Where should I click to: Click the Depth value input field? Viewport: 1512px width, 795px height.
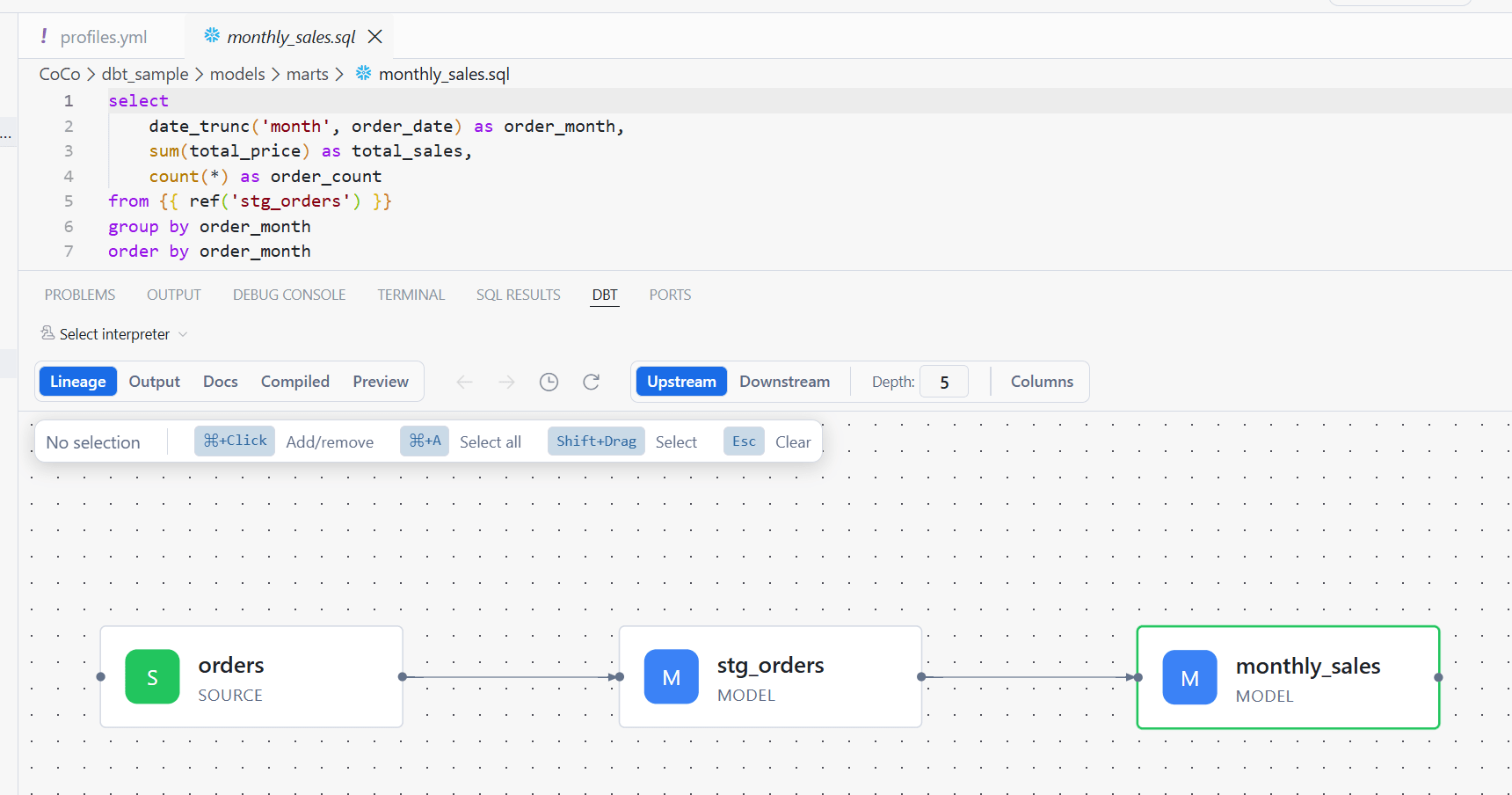(944, 382)
